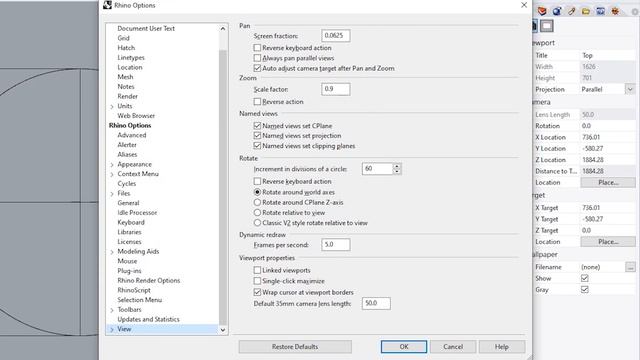The width and height of the screenshot is (640, 360).
Task: Enable Reverse keyboard action under Rotate
Action: pyautogui.click(x=257, y=181)
